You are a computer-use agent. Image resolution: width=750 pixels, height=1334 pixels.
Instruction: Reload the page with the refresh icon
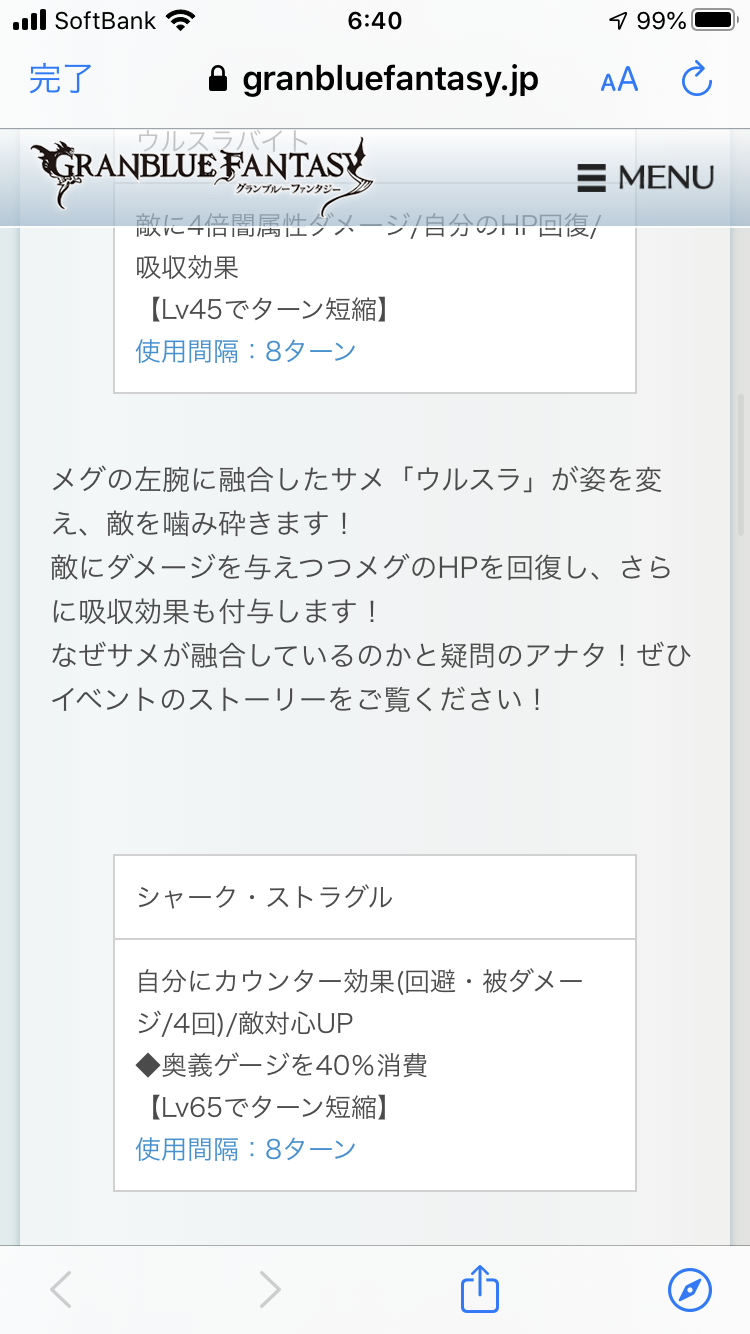[695, 79]
